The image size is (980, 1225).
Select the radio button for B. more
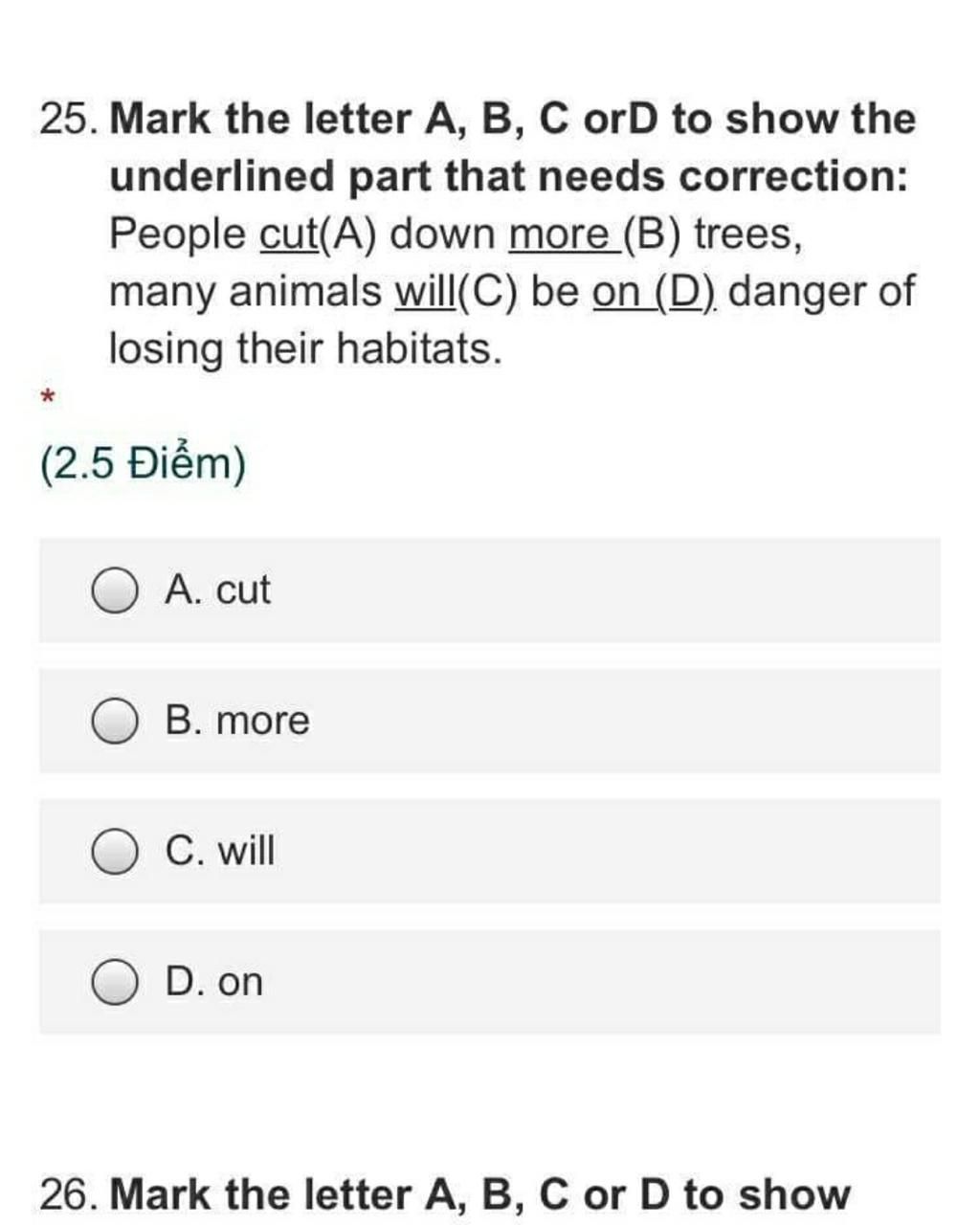(x=114, y=722)
